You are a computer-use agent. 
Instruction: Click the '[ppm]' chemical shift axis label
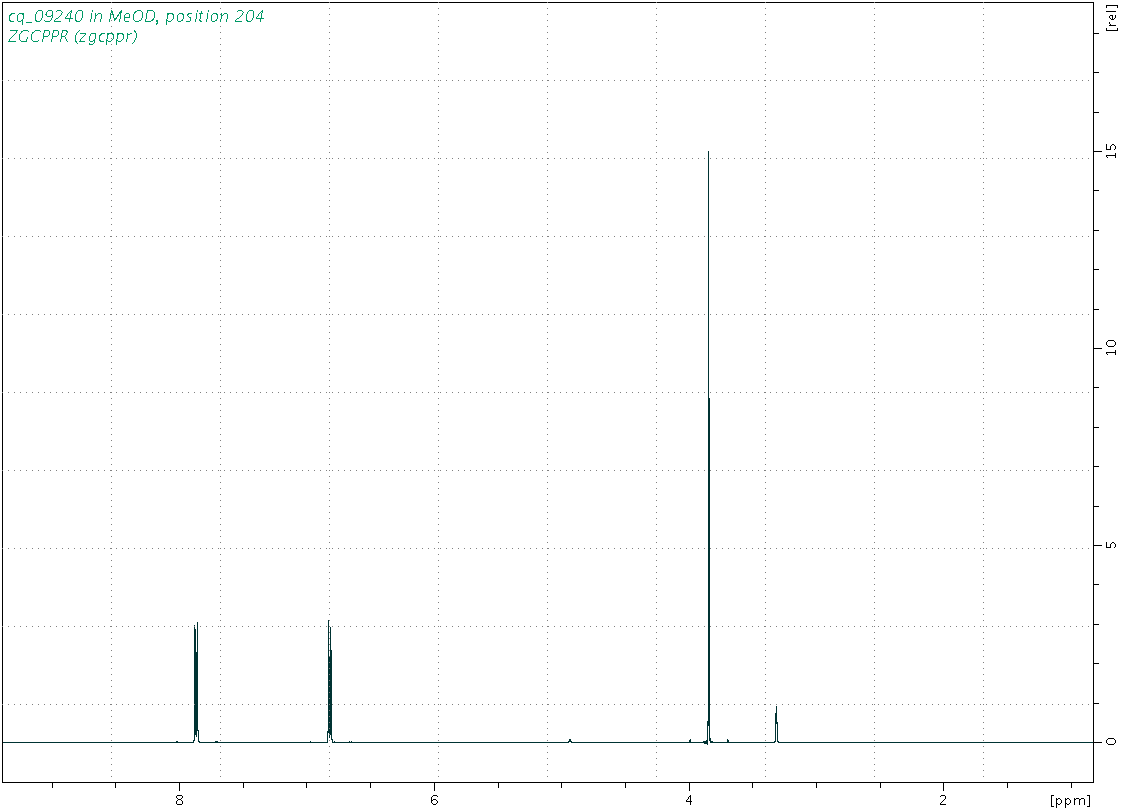[1070, 800]
